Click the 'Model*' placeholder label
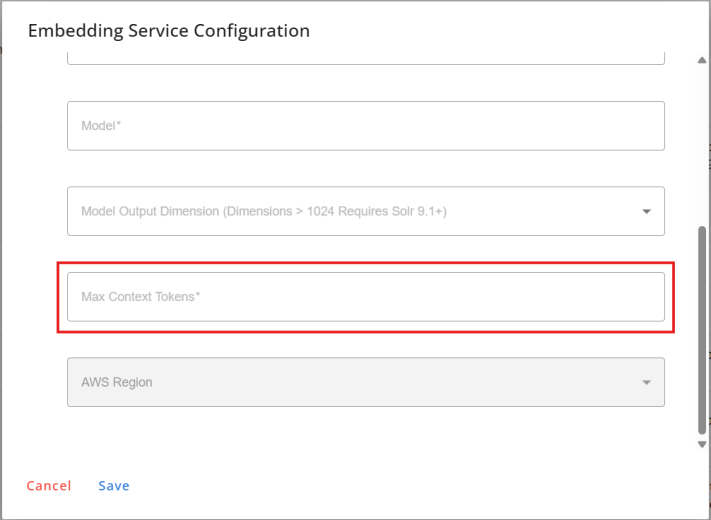 point(100,126)
